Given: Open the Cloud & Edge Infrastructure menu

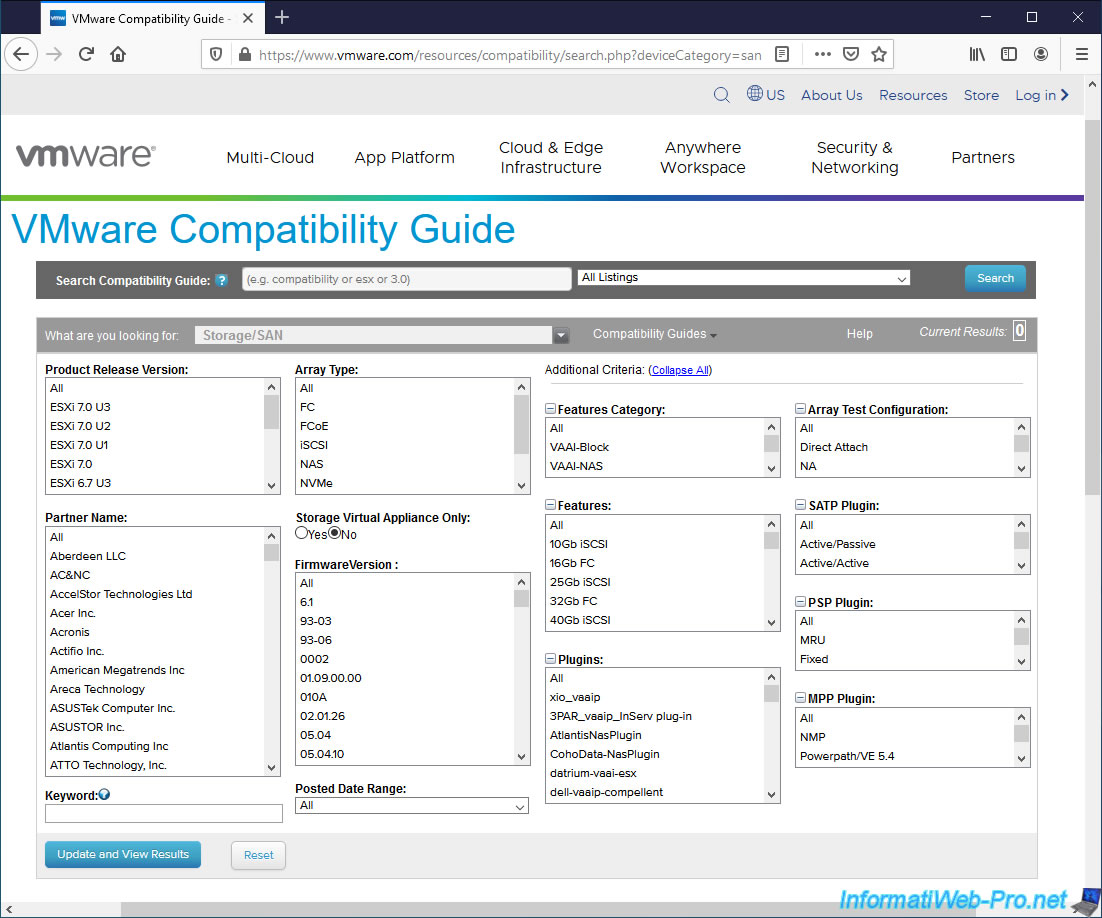Looking at the screenshot, I should [551, 157].
